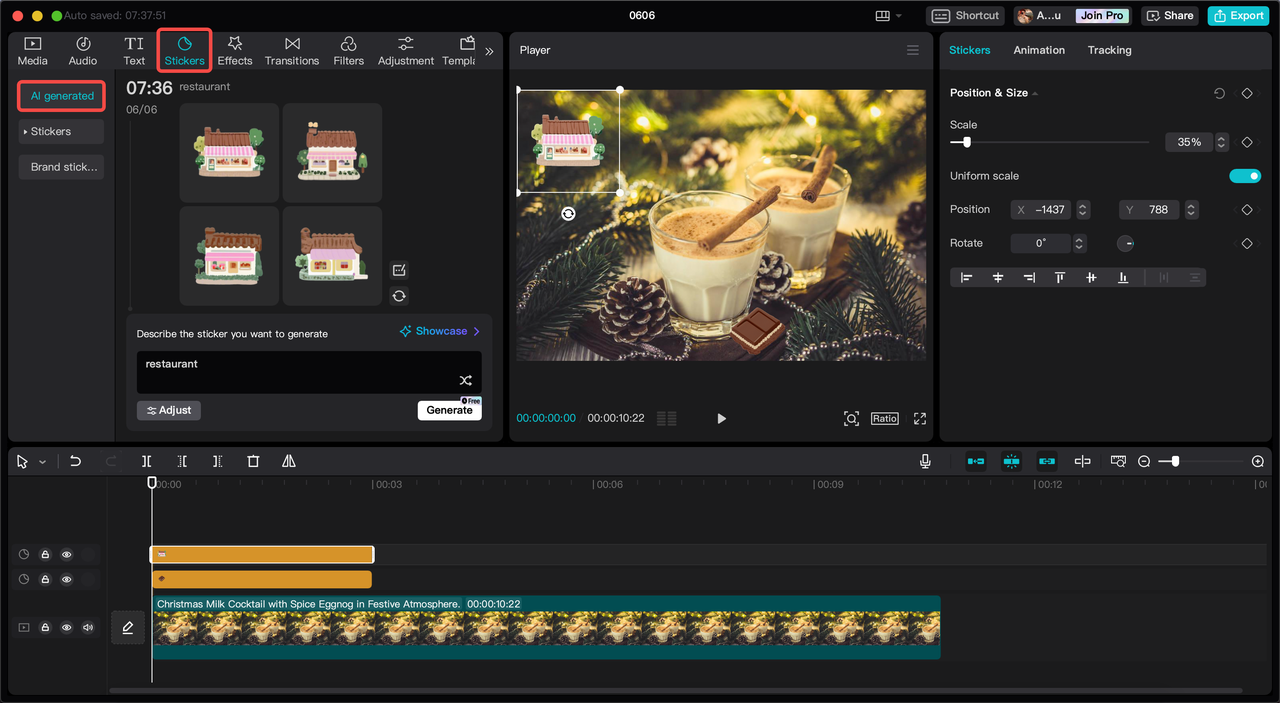Open the Player panel menu
Image resolution: width=1280 pixels, height=703 pixels.
(912, 50)
